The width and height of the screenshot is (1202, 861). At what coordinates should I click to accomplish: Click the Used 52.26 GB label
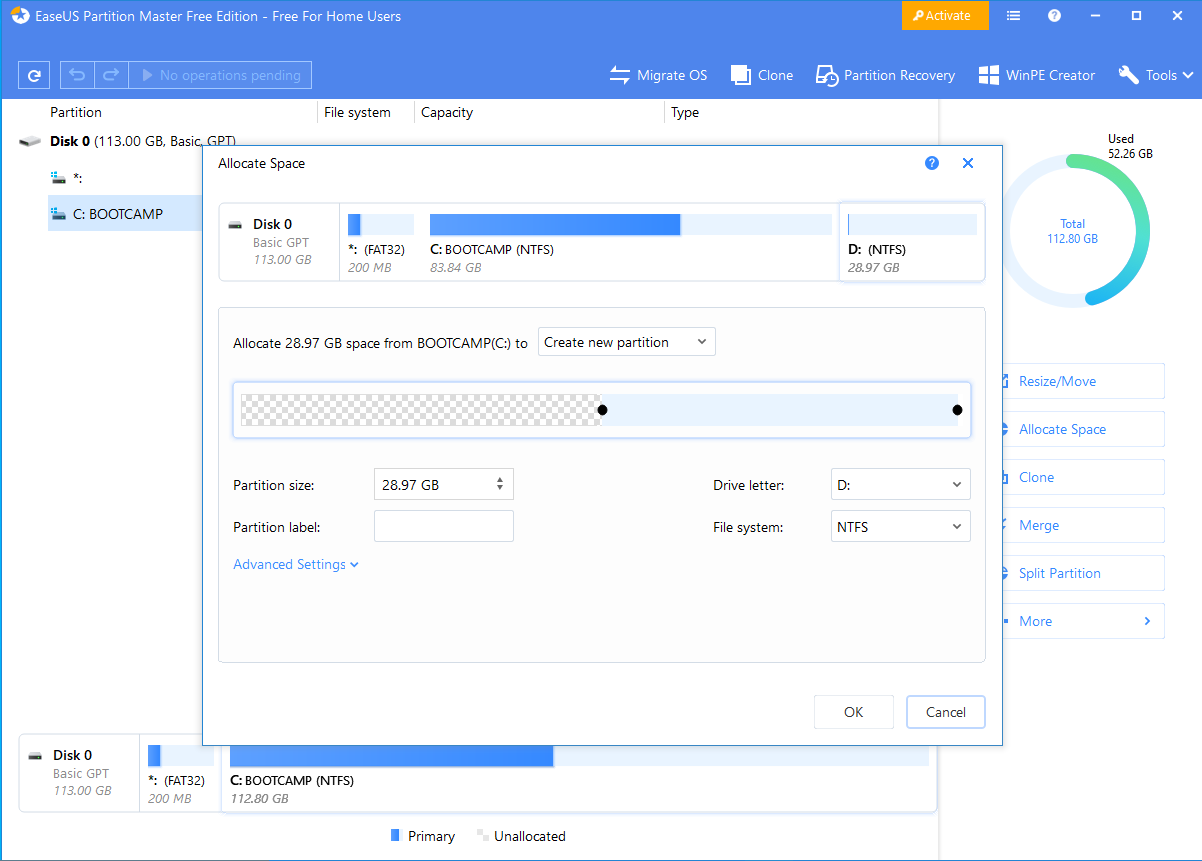[1130, 146]
